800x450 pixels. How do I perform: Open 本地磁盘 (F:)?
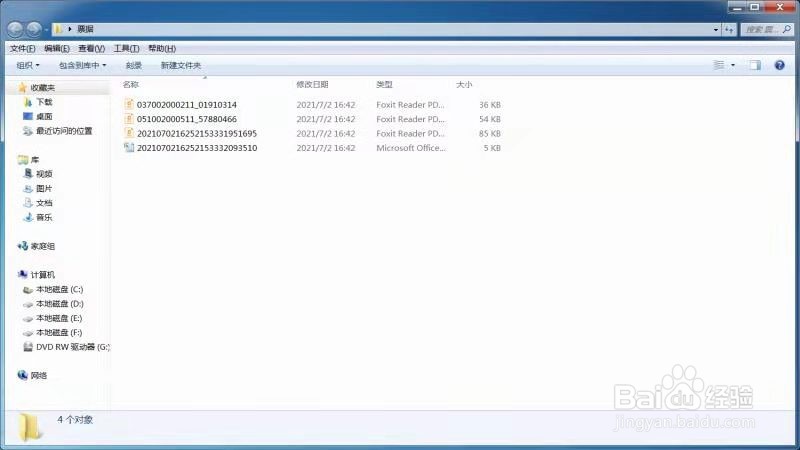tap(59, 332)
